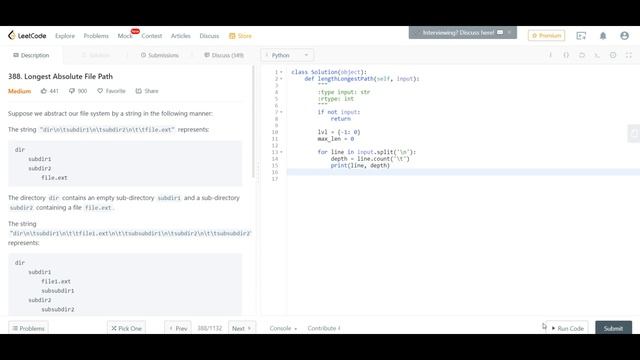
Task: Switch to the Description tab
Action: pyautogui.click(x=31, y=55)
